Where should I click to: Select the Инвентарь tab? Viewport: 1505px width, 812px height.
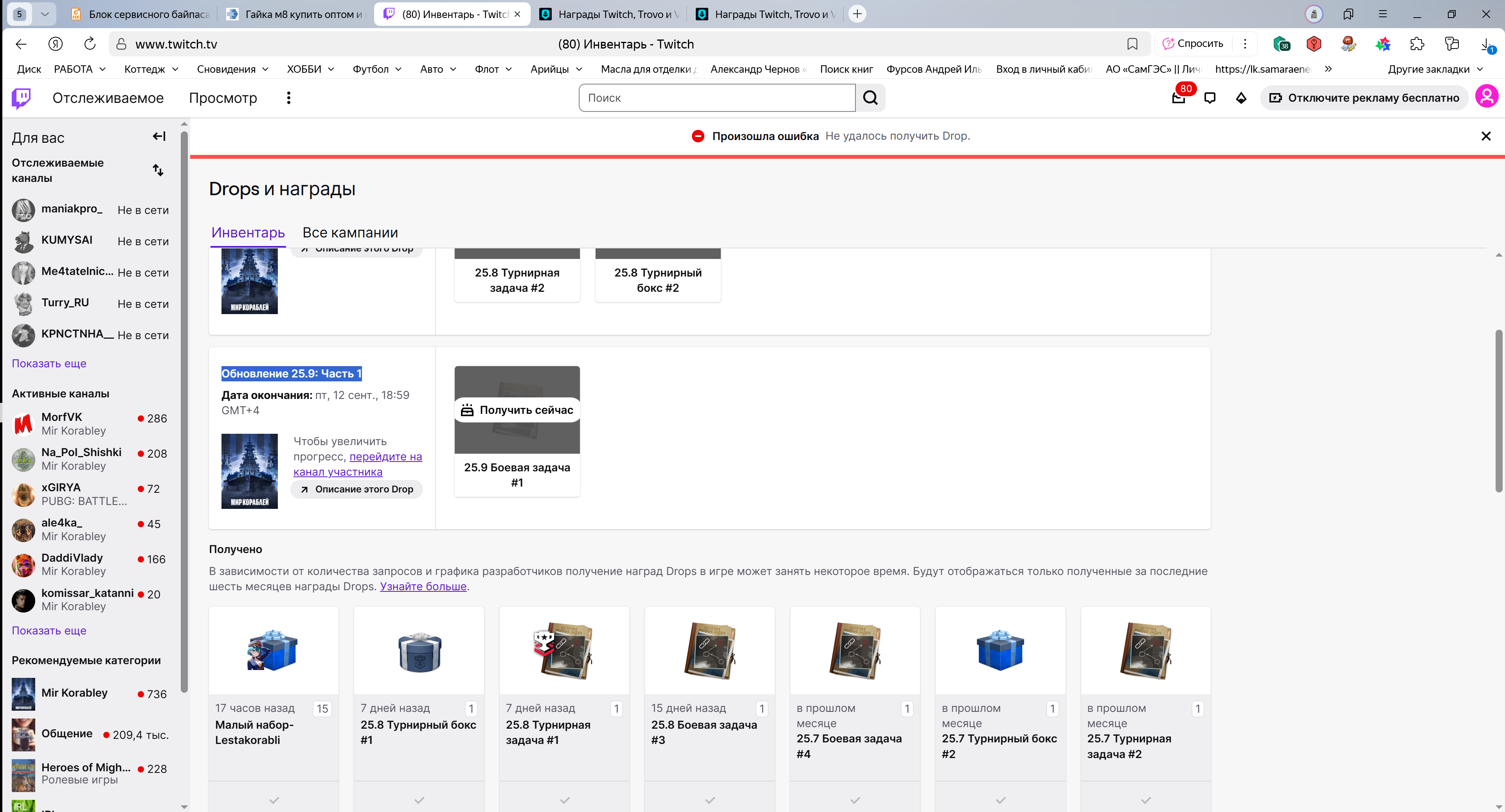pyautogui.click(x=248, y=232)
